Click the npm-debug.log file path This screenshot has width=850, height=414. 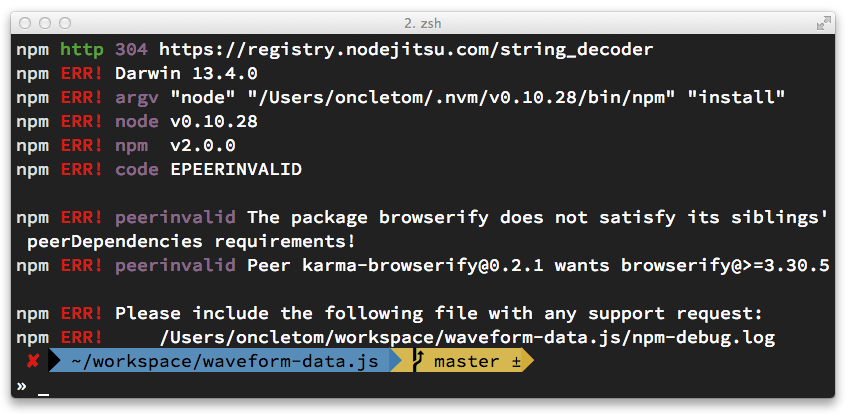pyautogui.click(x=467, y=338)
